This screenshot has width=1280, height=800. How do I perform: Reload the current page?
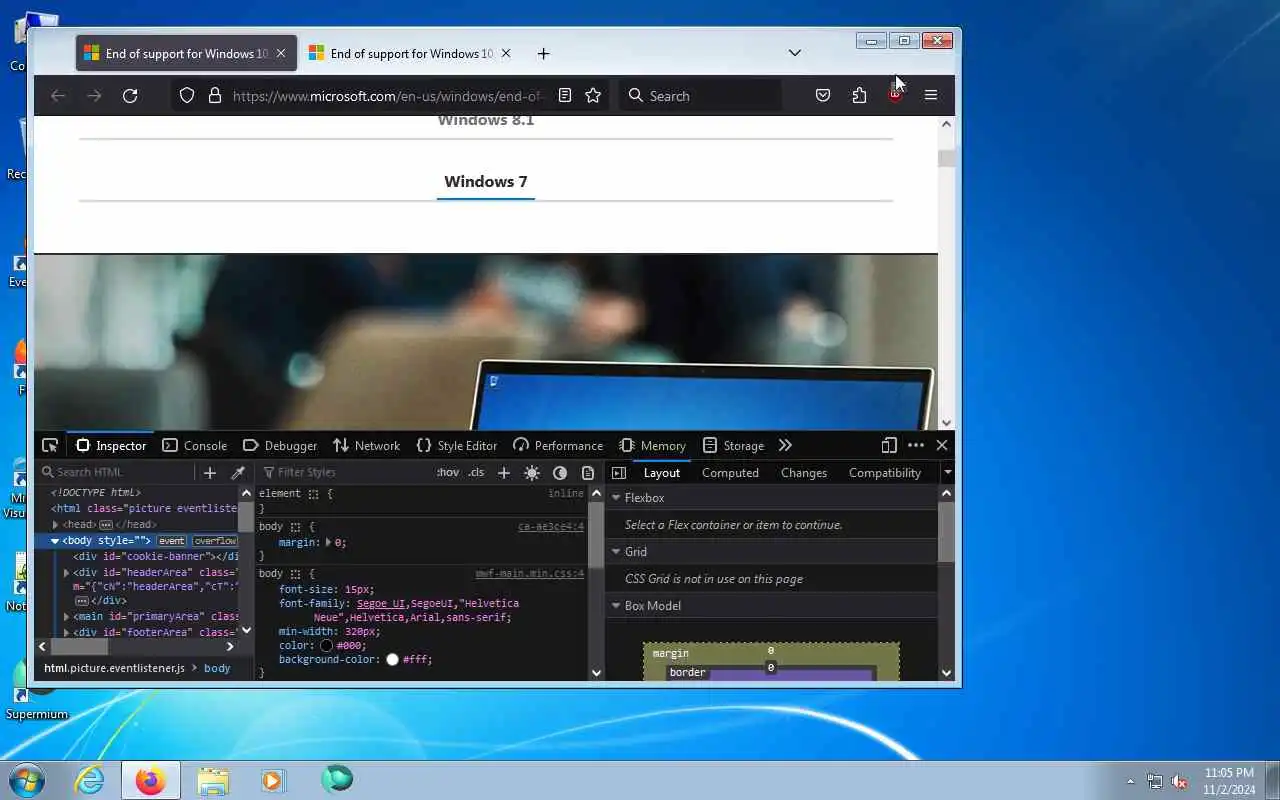(130, 95)
